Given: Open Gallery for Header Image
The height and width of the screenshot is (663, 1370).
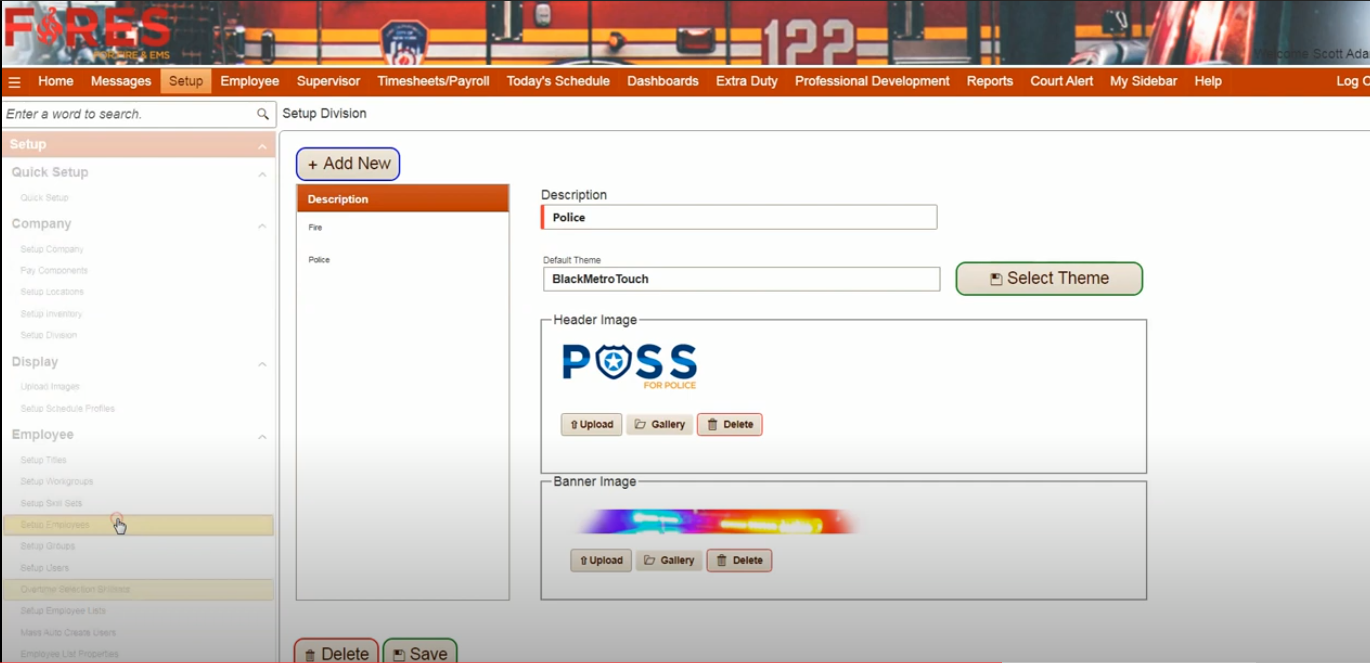Looking at the screenshot, I should [x=660, y=424].
